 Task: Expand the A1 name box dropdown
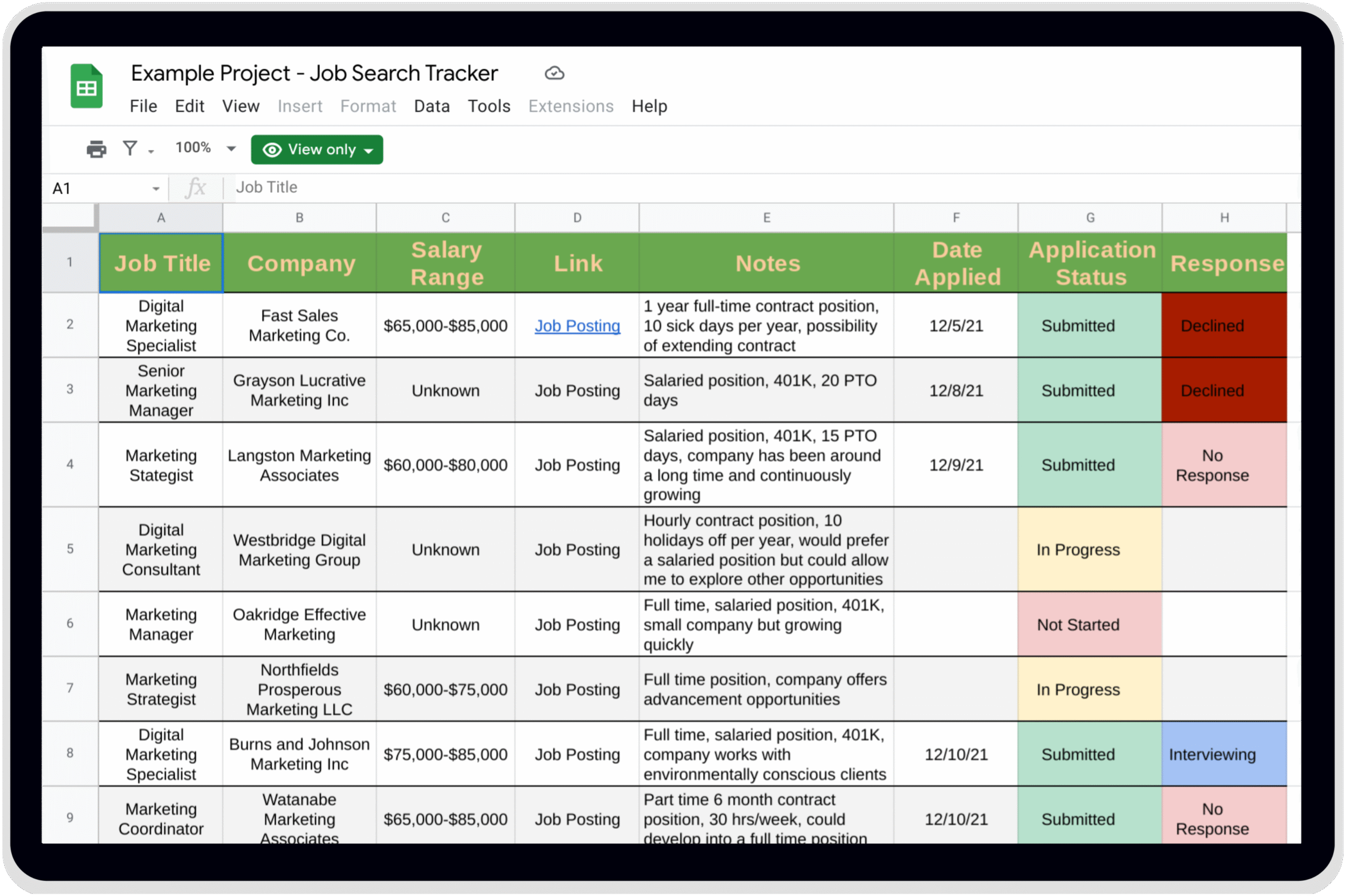click(x=156, y=189)
